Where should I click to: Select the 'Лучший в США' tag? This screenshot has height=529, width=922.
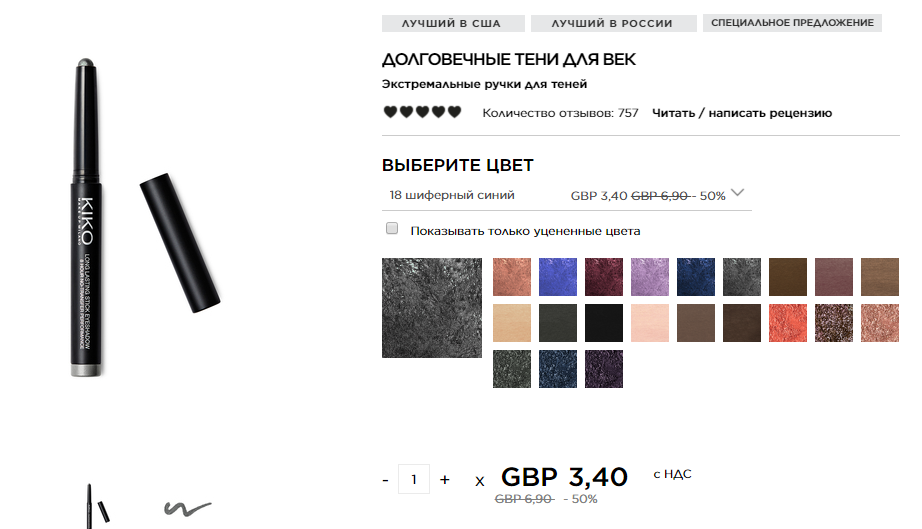click(x=453, y=23)
